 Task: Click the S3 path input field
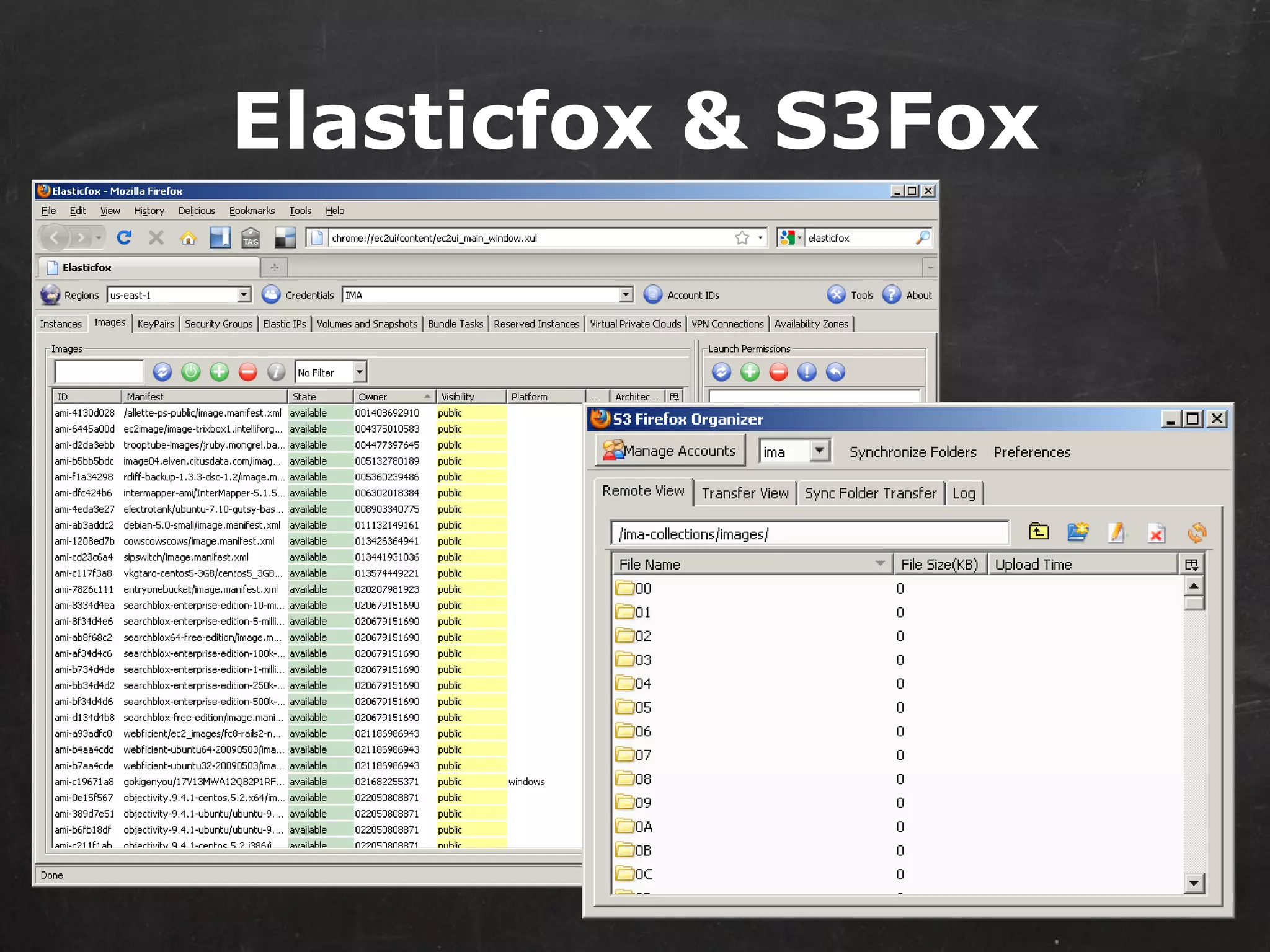coord(809,534)
